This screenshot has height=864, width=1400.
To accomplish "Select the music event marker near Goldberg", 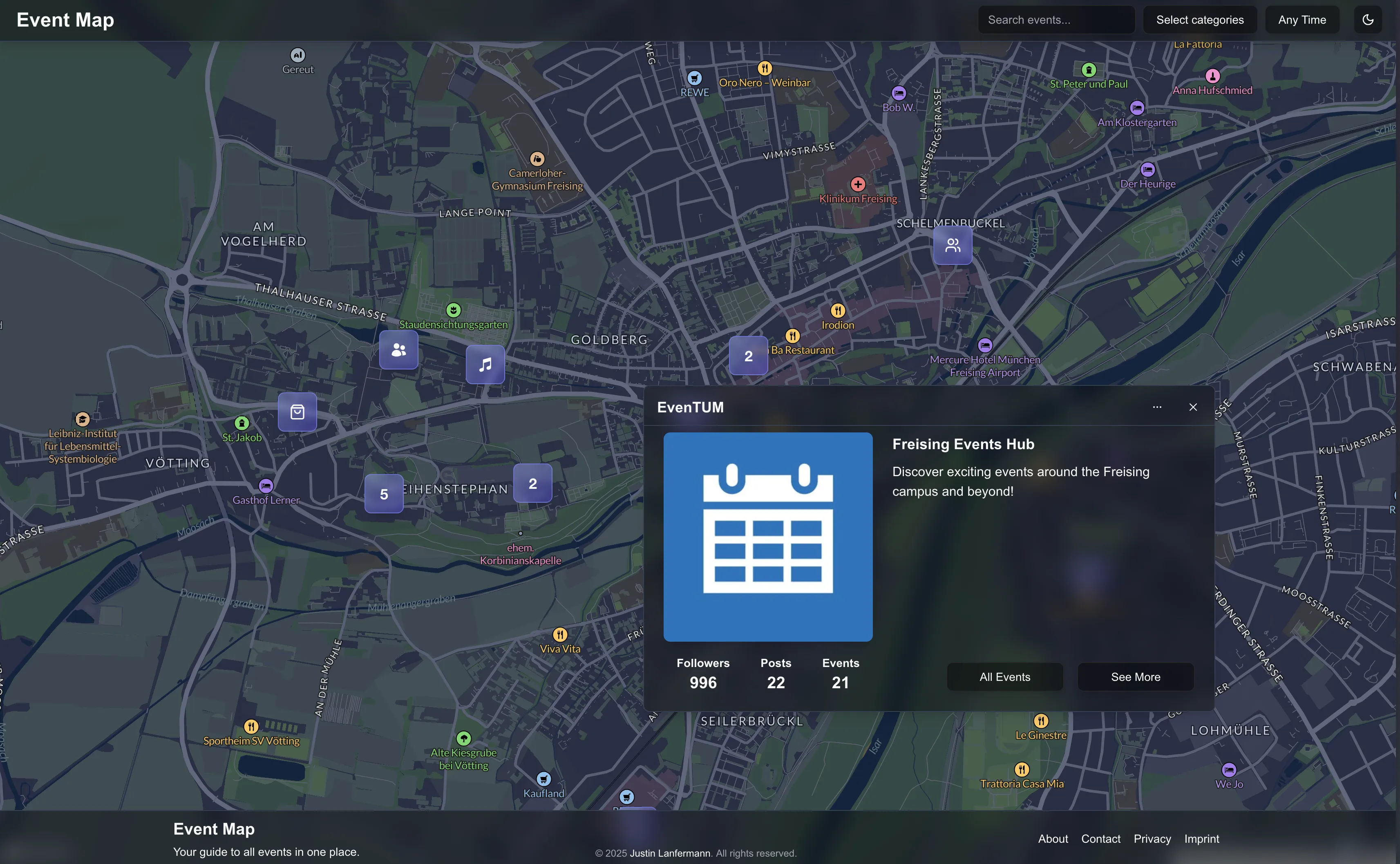I will click(485, 365).
